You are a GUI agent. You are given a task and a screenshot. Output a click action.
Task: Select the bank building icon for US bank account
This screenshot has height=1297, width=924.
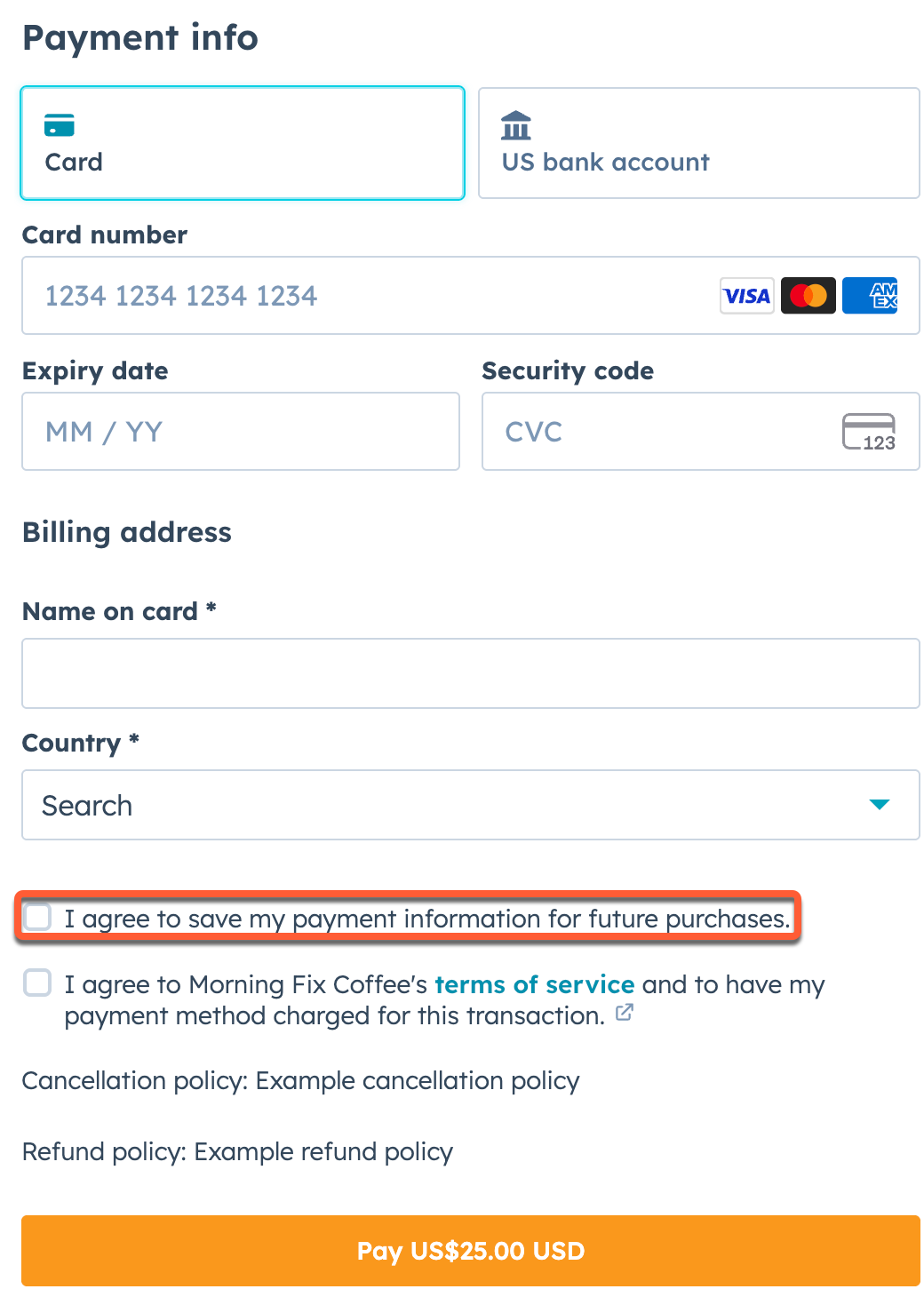(x=516, y=124)
